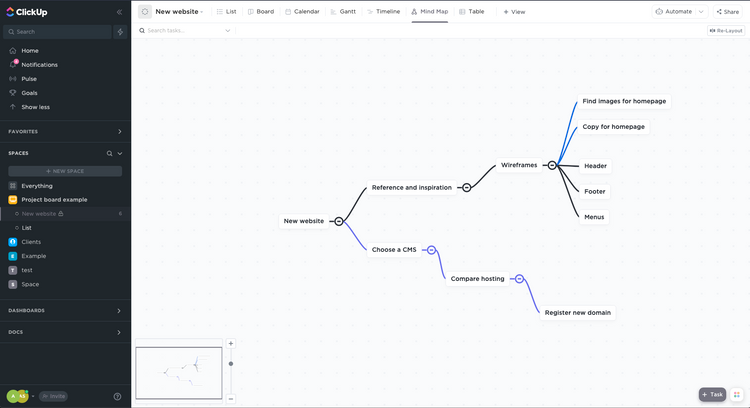Click the New Space button

(x=65, y=171)
